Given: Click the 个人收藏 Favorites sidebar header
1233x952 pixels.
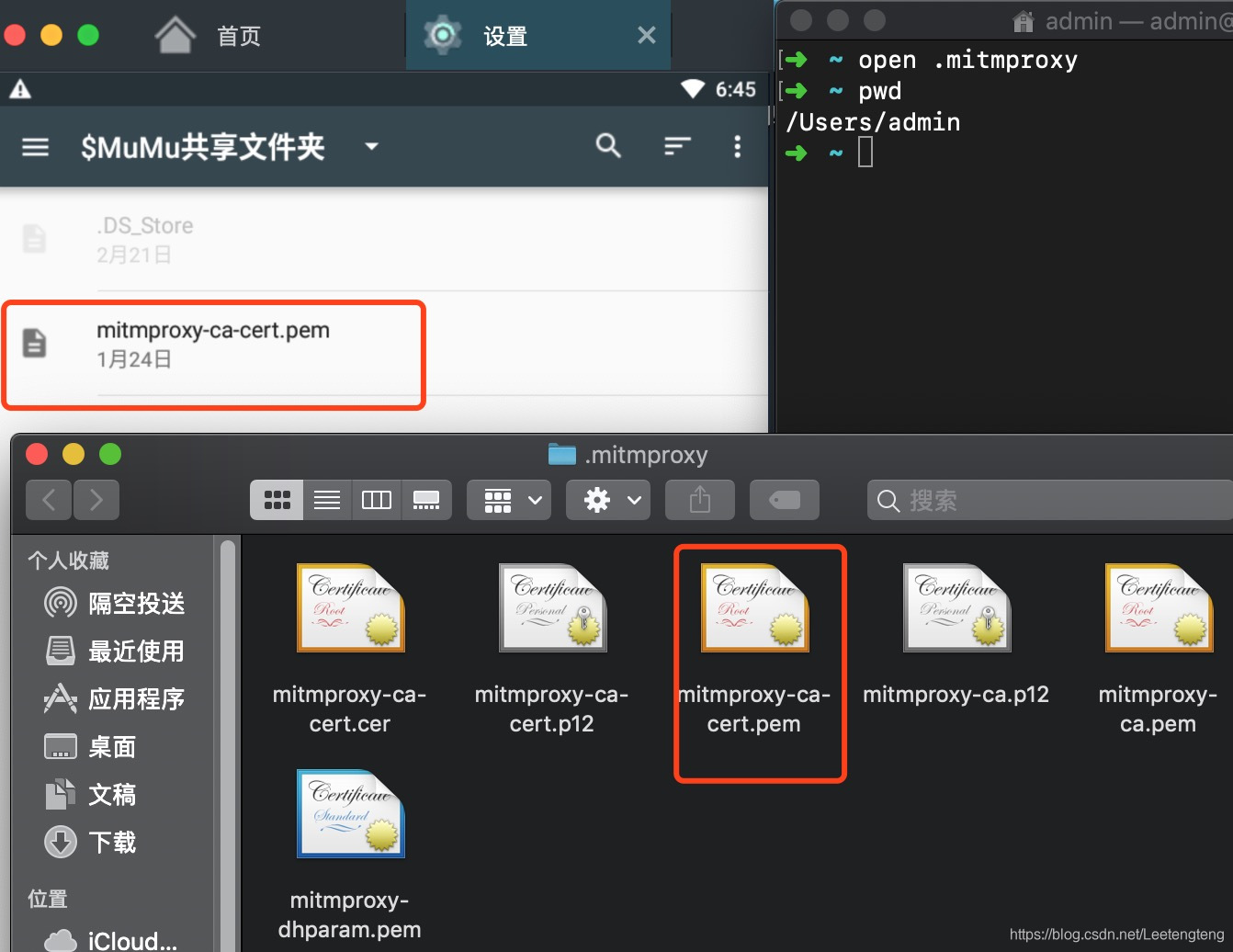Looking at the screenshot, I should pyautogui.click(x=69, y=561).
